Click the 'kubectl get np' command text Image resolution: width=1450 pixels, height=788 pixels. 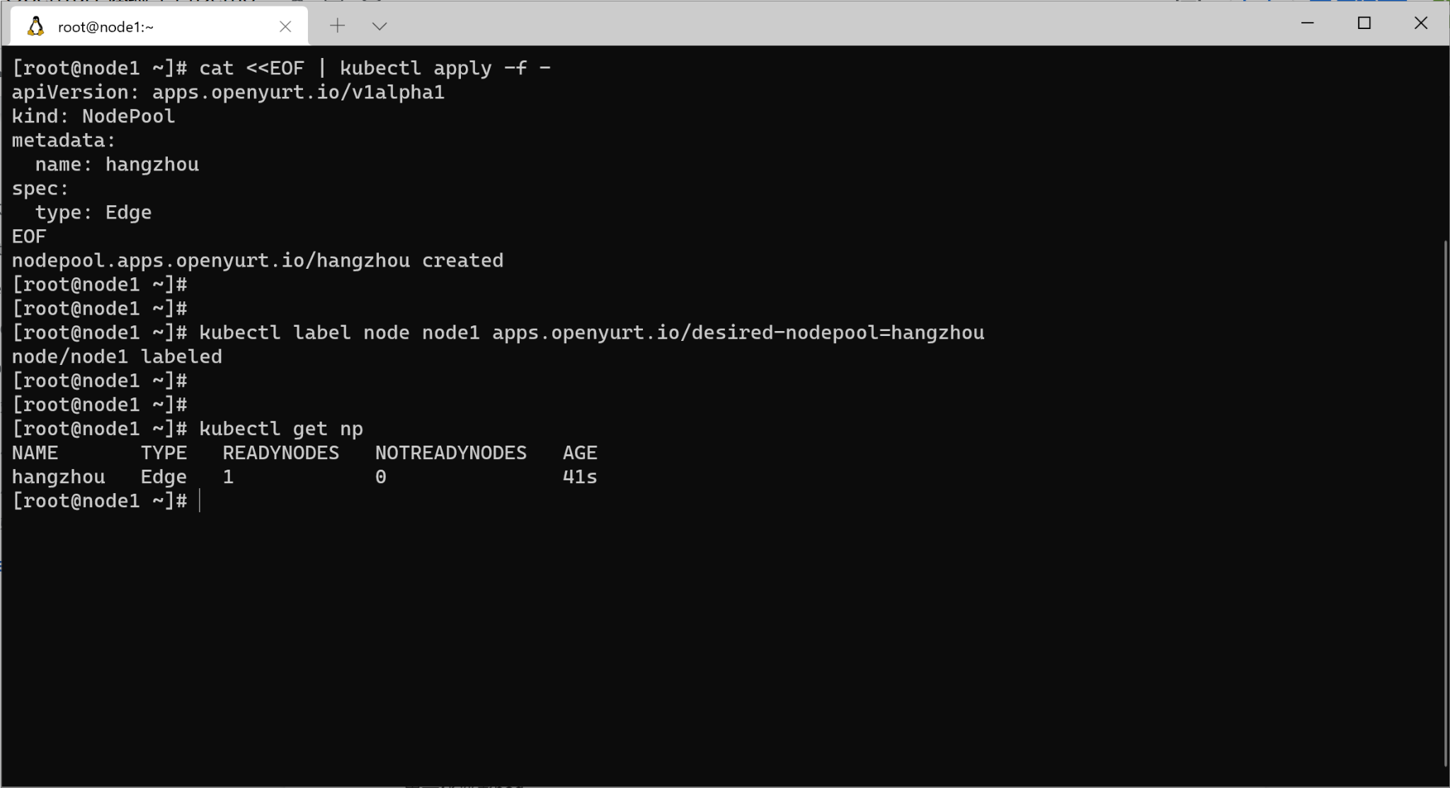pyautogui.click(x=281, y=429)
